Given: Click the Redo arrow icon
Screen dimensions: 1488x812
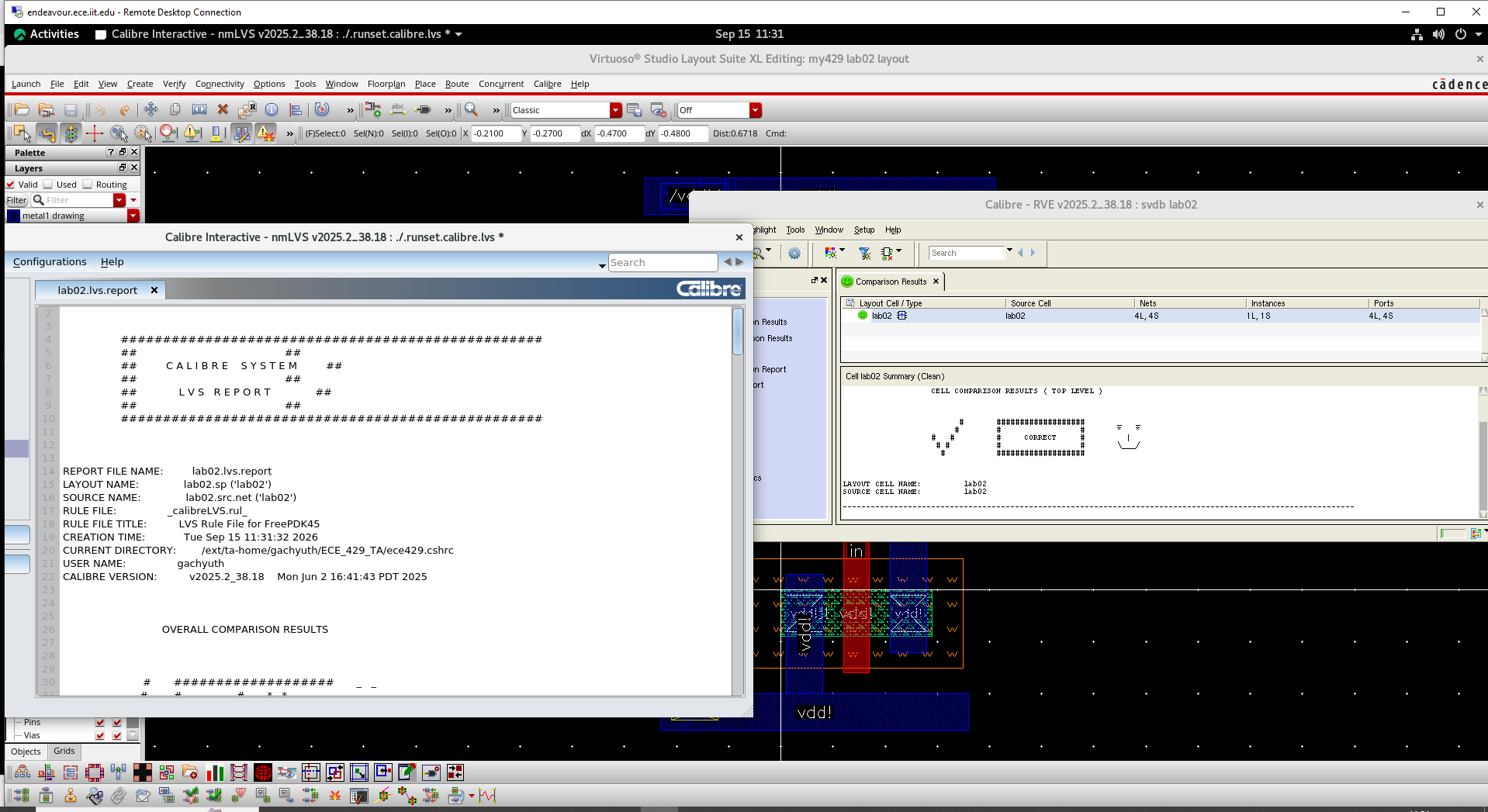Looking at the screenshot, I should coord(124,110).
